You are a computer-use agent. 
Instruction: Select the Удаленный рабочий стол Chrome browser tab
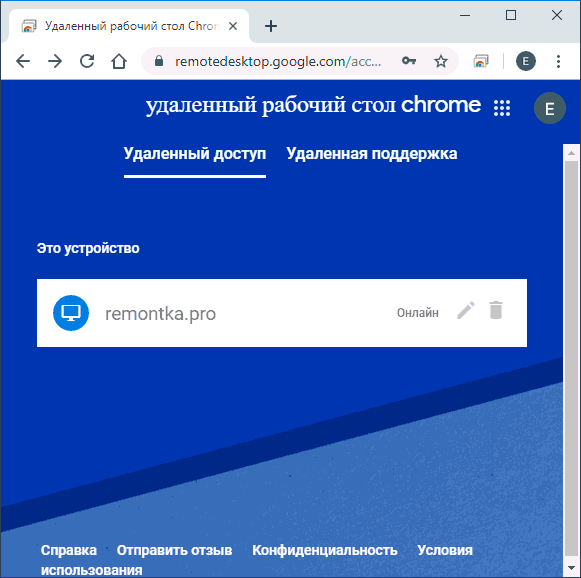[129, 26]
